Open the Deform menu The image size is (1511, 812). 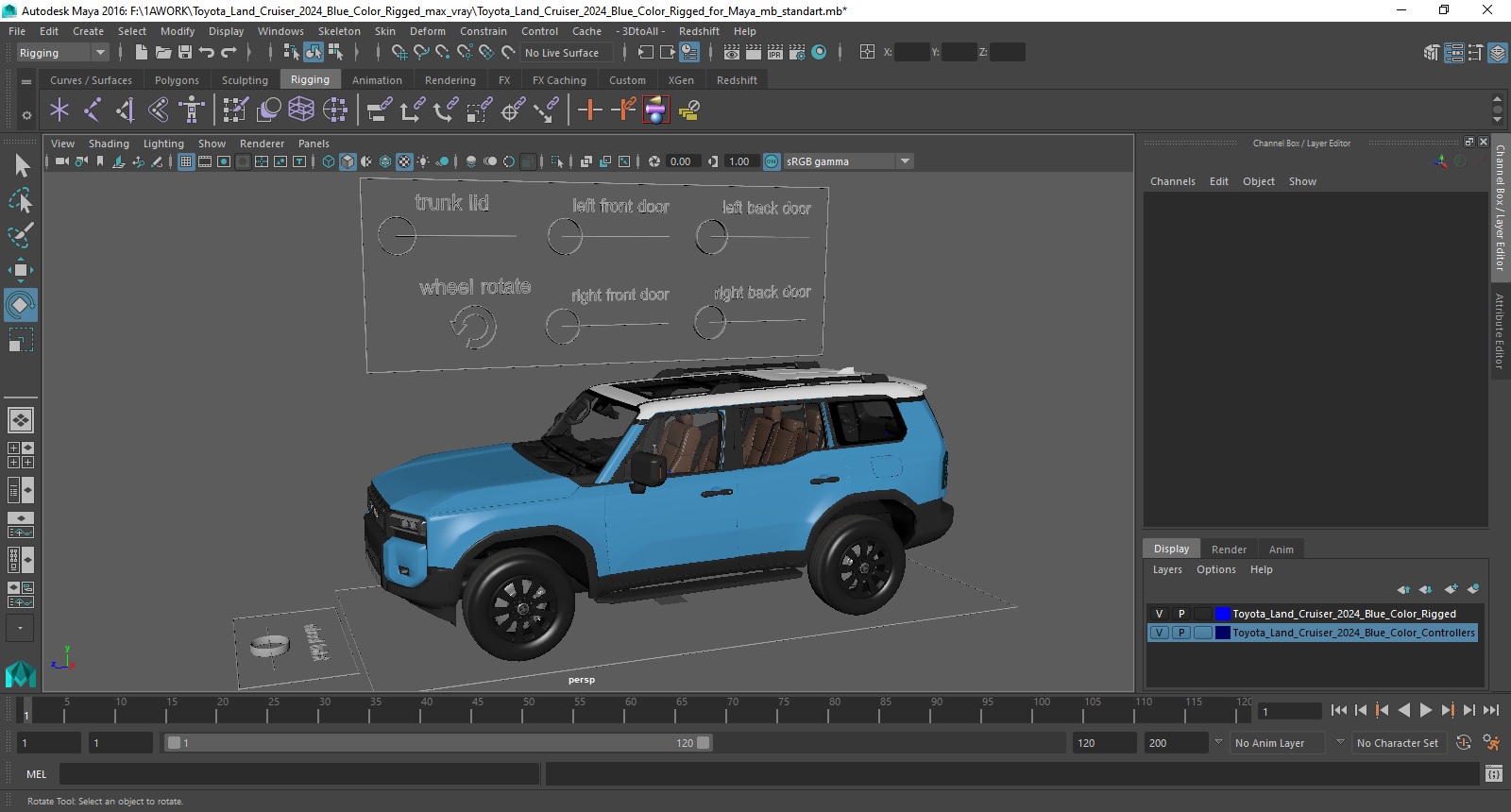coord(427,31)
